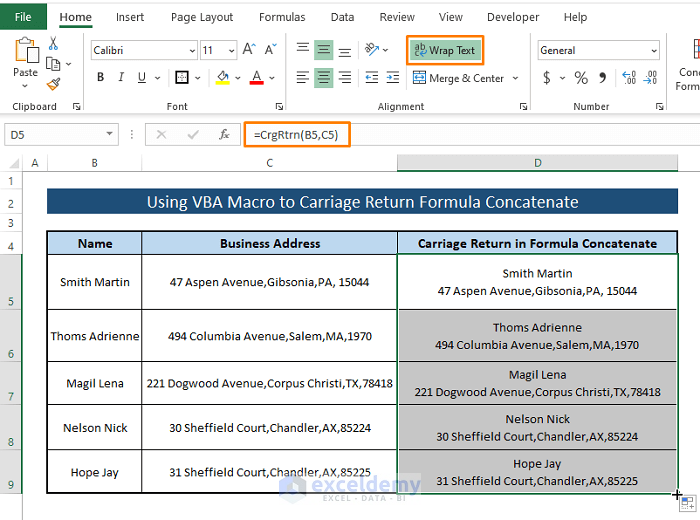
Task: Click the Increase Indent icon
Action: click(x=393, y=78)
